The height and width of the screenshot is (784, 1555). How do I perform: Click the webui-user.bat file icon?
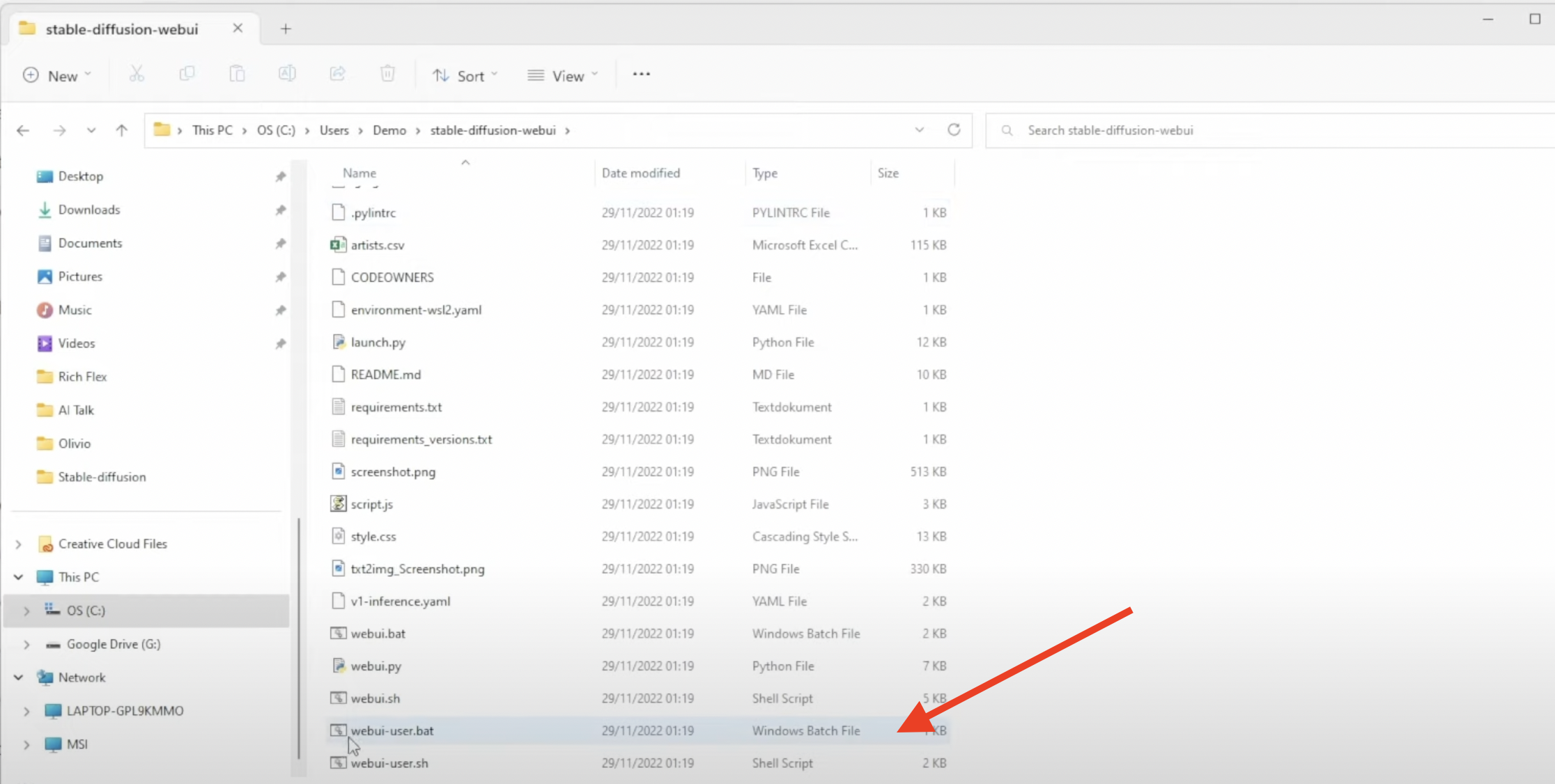tap(337, 730)
